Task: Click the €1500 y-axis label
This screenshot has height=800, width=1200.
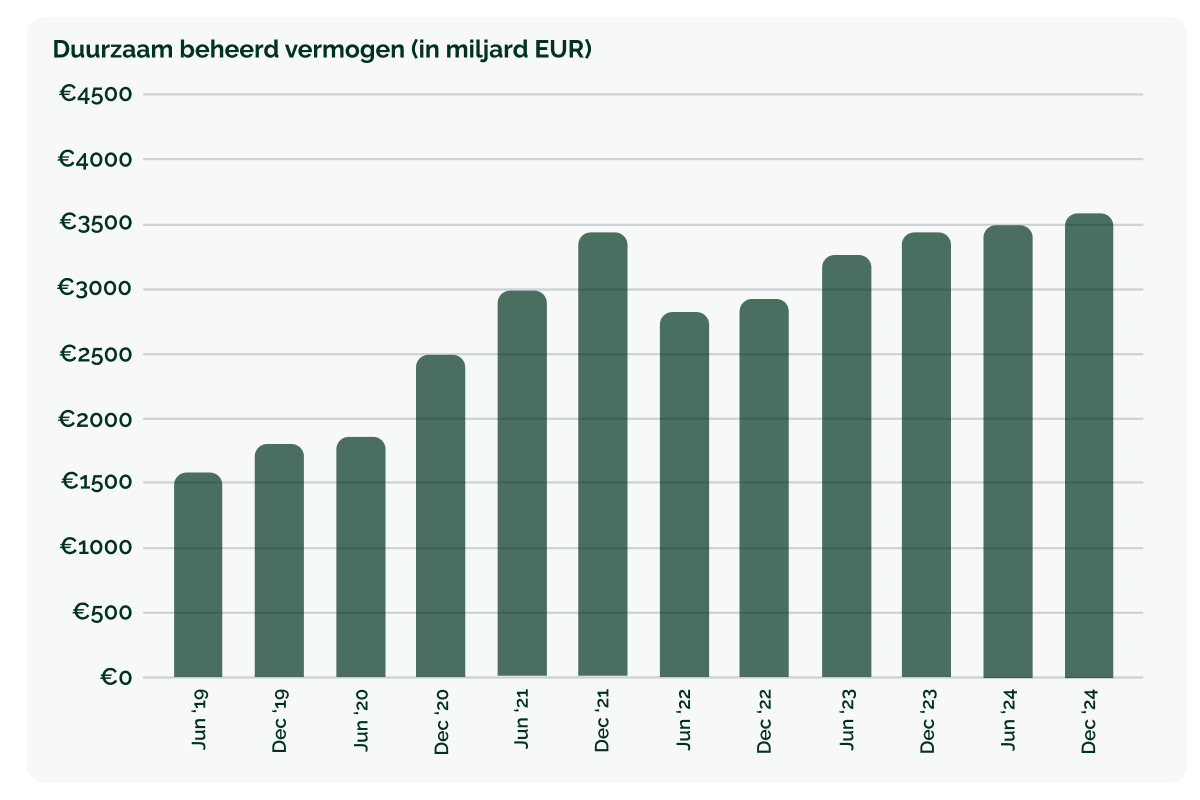Action: 97,483
